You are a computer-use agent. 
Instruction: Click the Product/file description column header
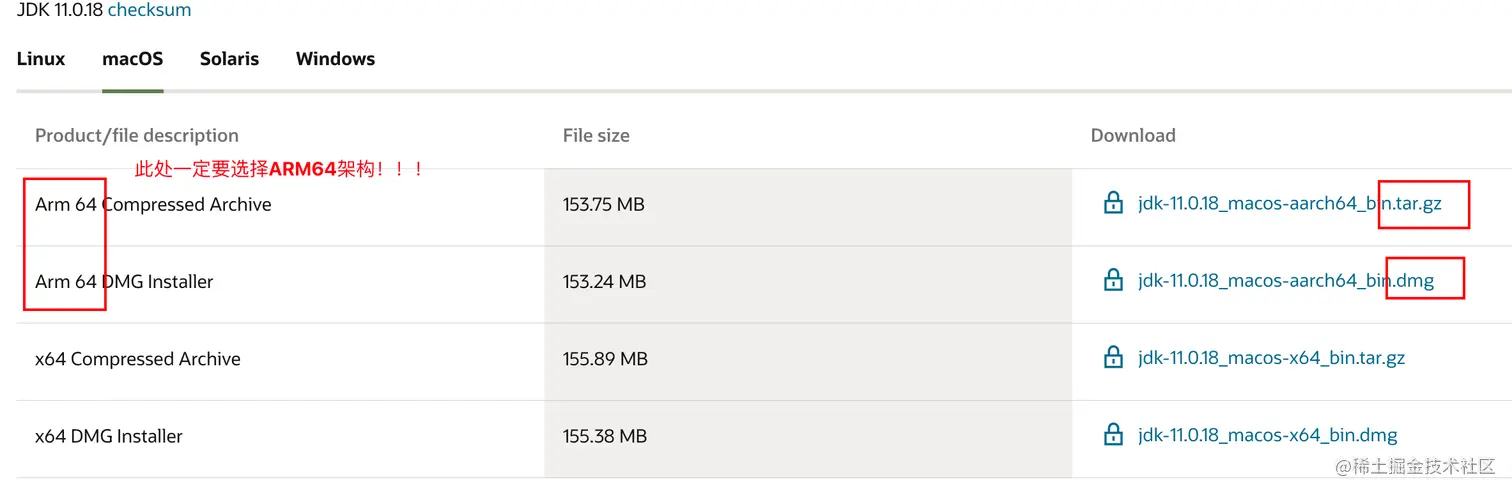(x=137, y=135)
